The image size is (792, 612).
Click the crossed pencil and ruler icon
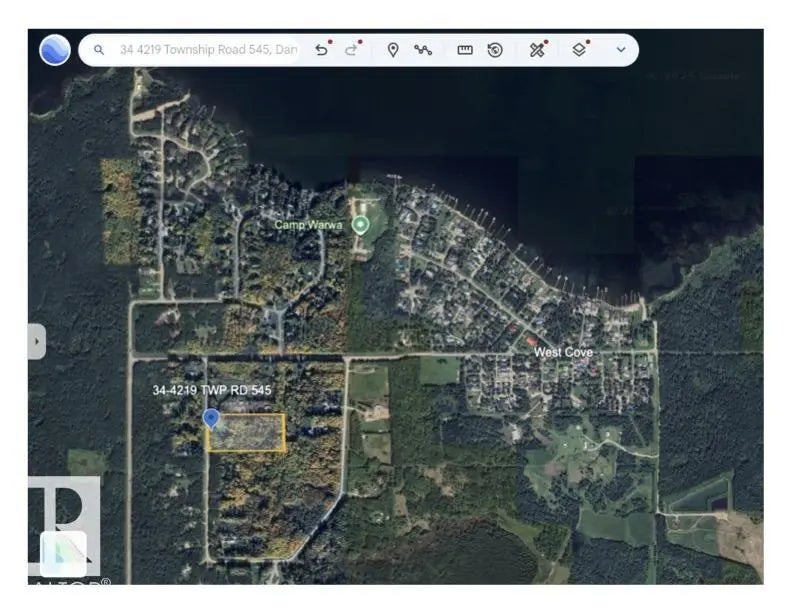537,50
